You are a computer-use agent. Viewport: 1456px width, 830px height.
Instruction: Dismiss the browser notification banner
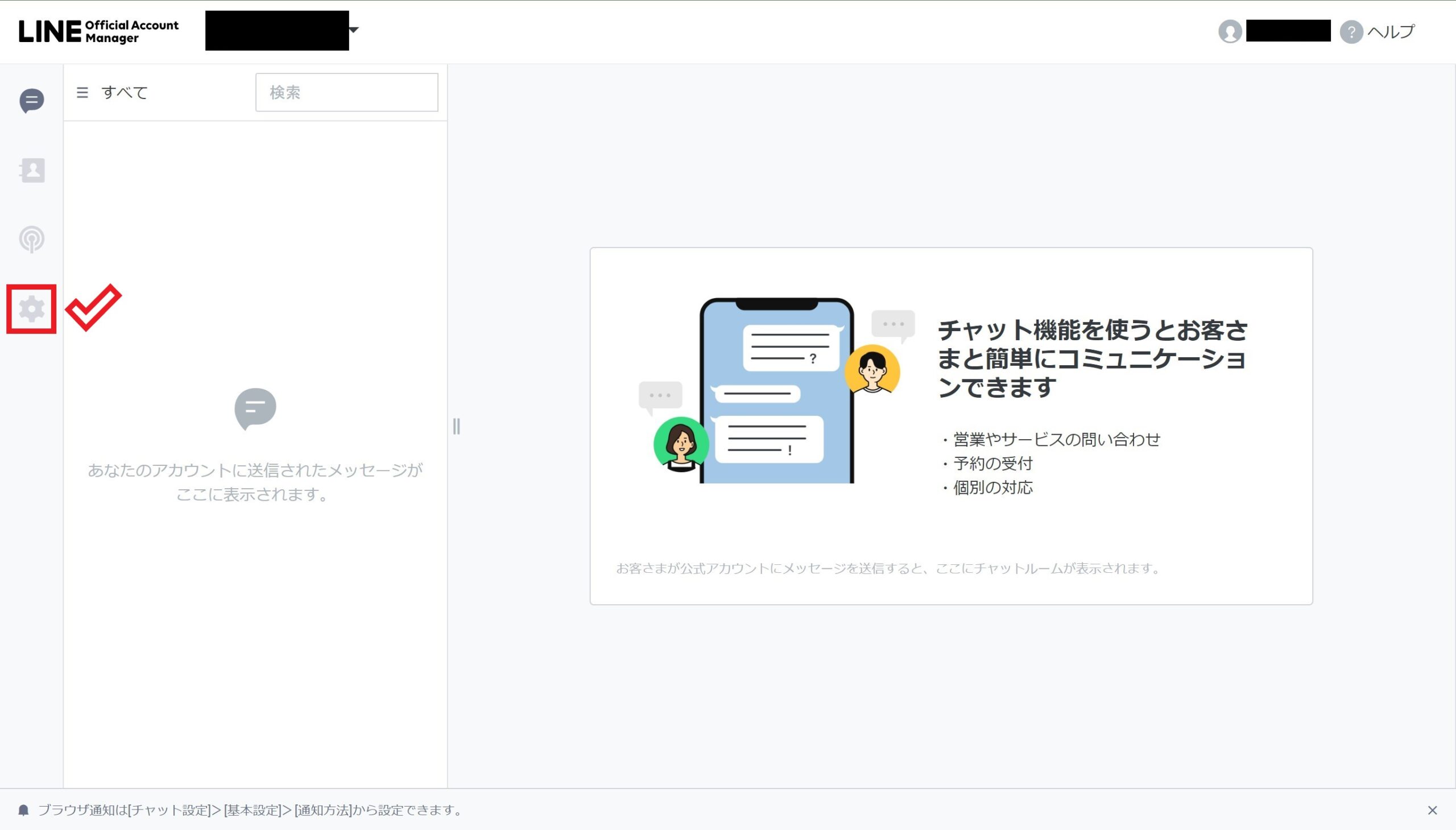(1432, 810)
